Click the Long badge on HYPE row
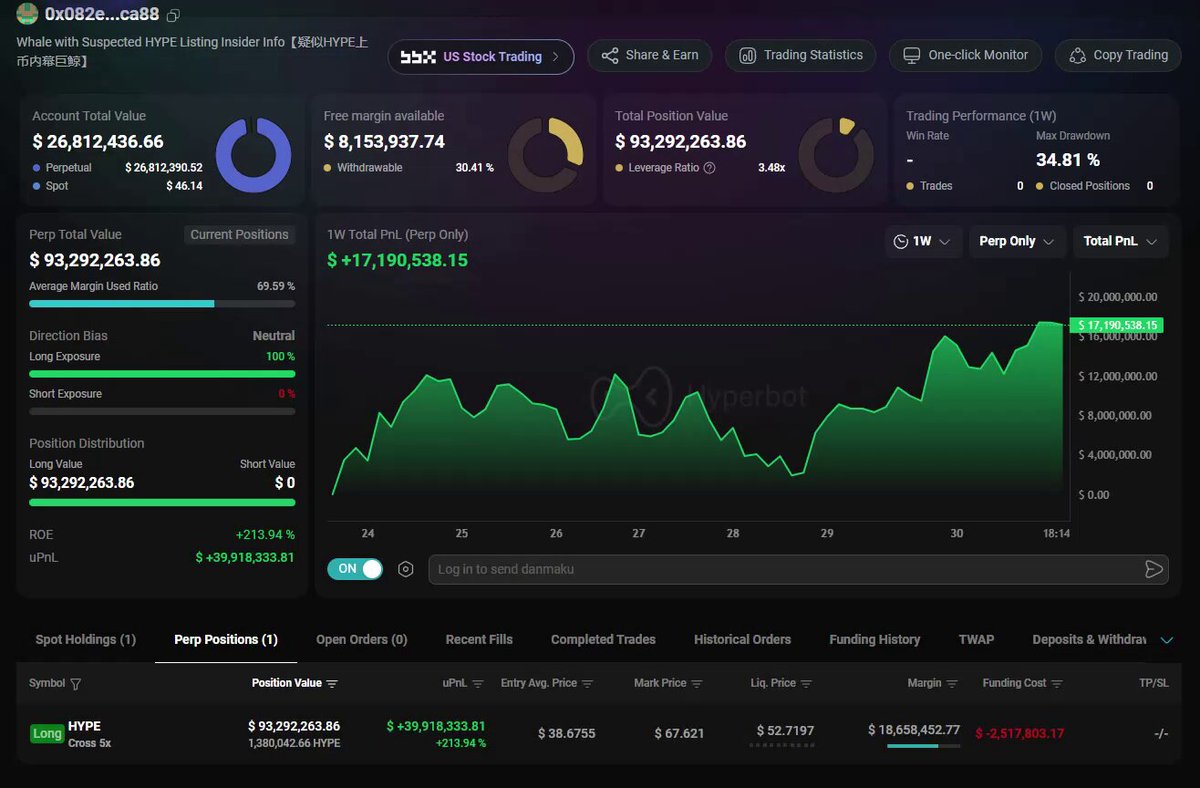The image size is (1200, 788). [47, 734]
